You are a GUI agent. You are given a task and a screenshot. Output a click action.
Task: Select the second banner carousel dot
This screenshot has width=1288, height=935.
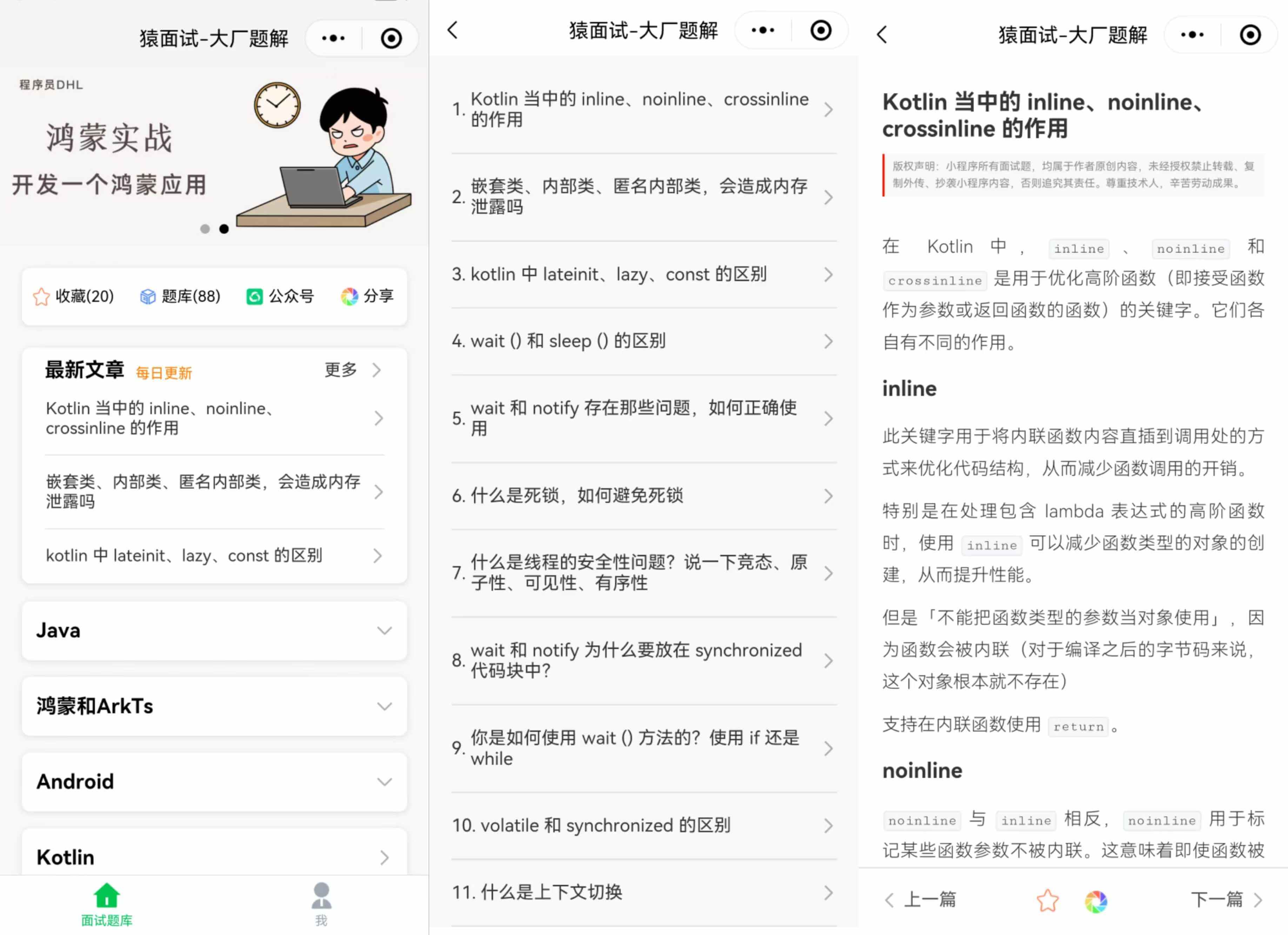[x=224, y=229]
